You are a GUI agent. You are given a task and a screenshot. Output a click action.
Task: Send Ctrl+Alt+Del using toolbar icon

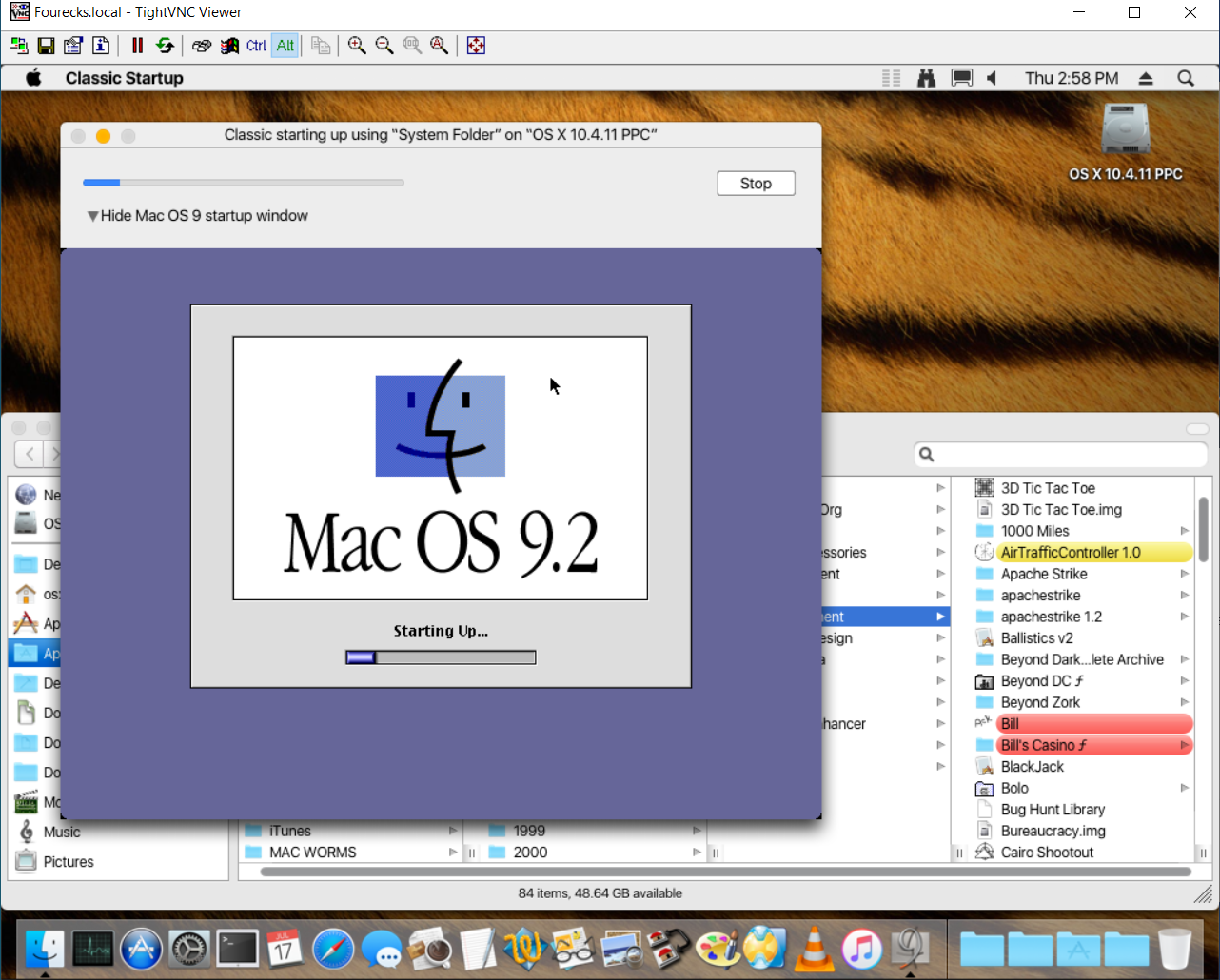[x=202, y=46]
